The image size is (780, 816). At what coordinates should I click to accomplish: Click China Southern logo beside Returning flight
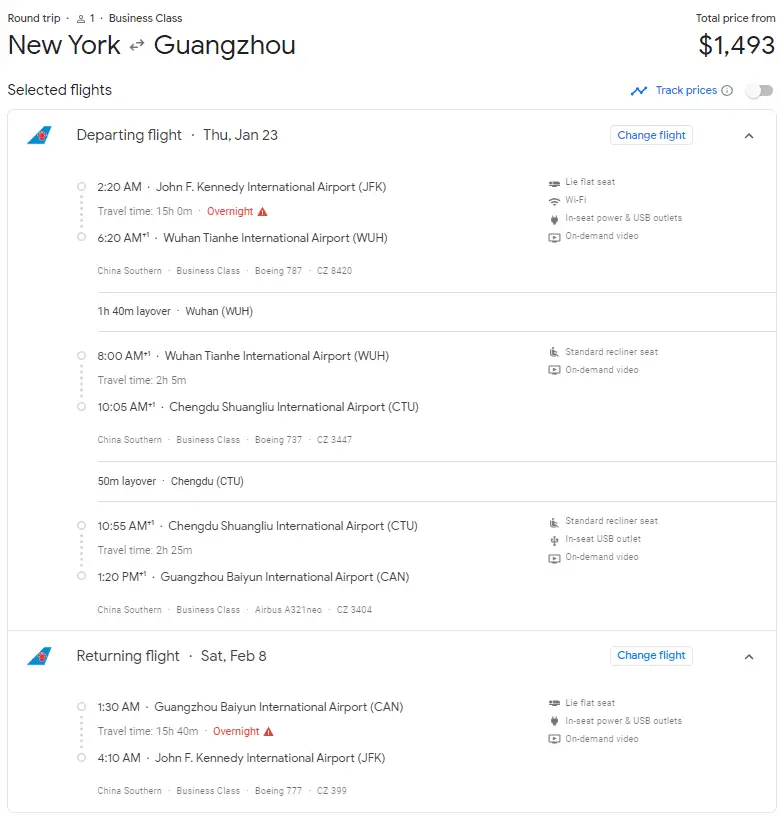[39, 657]
